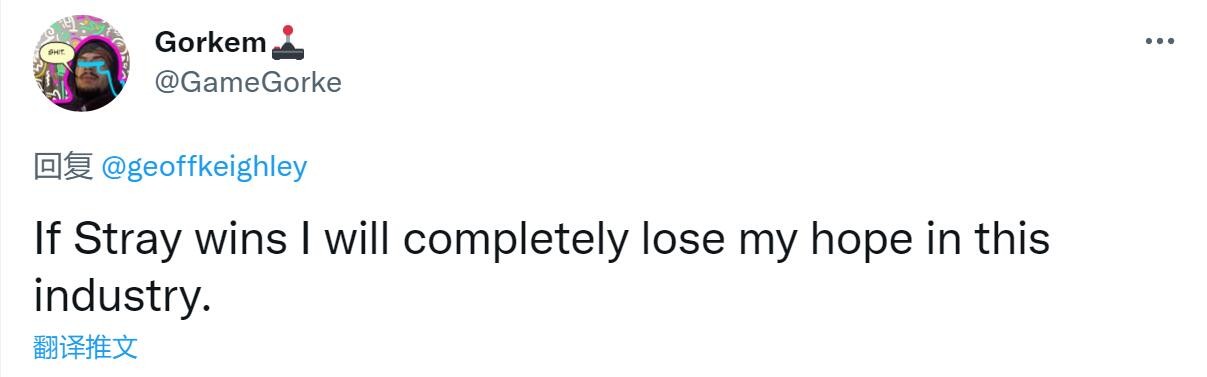
Task: Click the blue tear graphic on avatar
Action: 99,78
